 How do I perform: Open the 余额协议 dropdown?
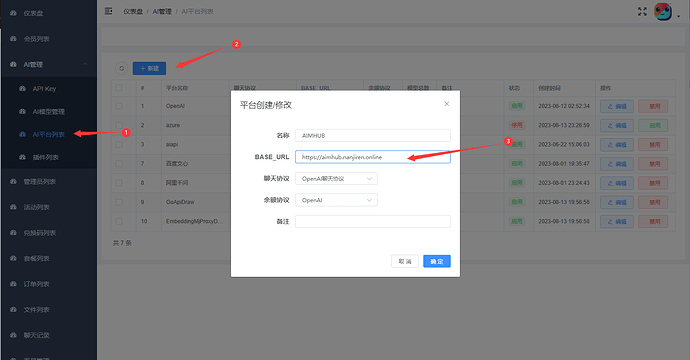[x=336, y=200]
